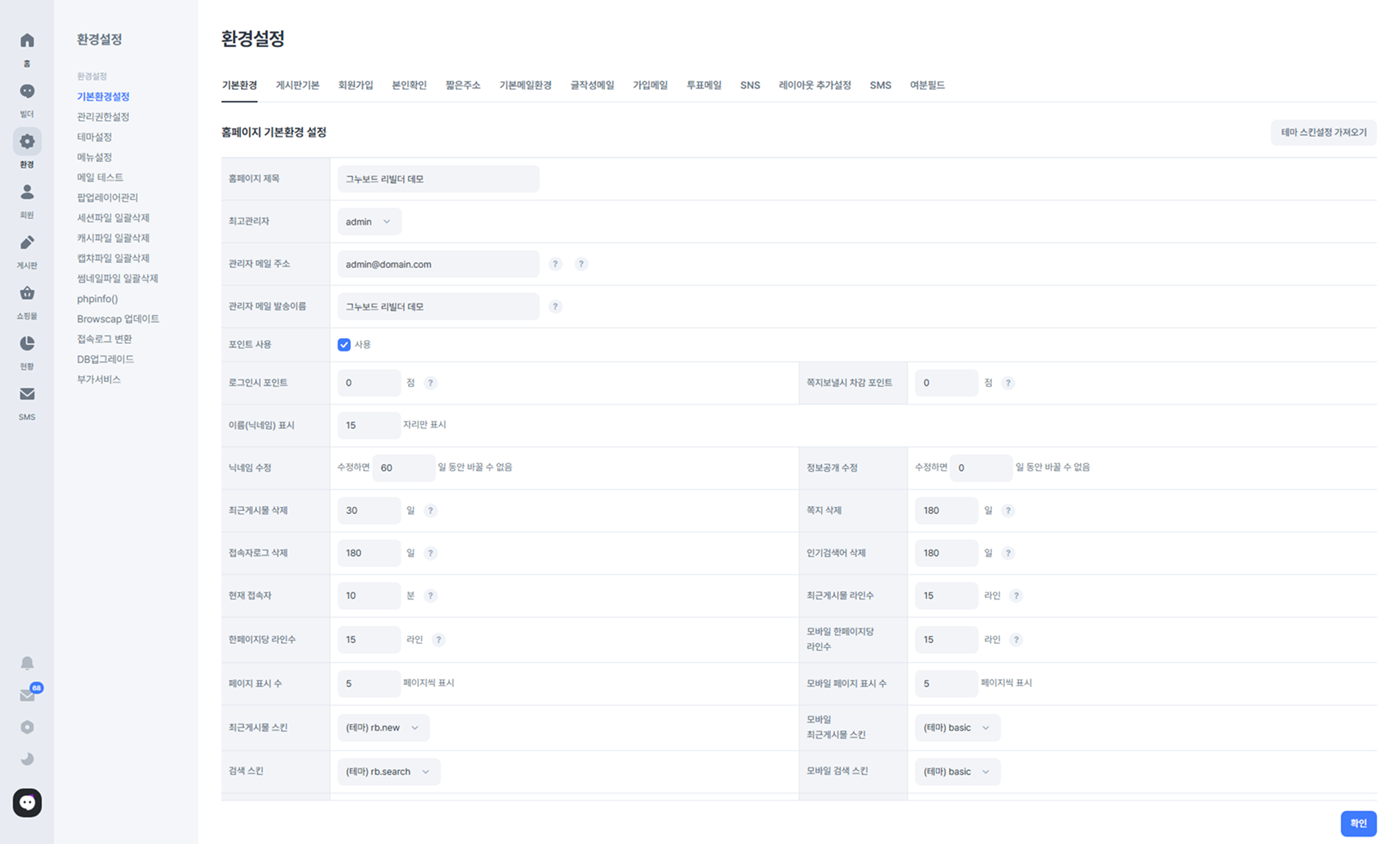Open the 빌더 builder icon

click(x=27, y=91)
